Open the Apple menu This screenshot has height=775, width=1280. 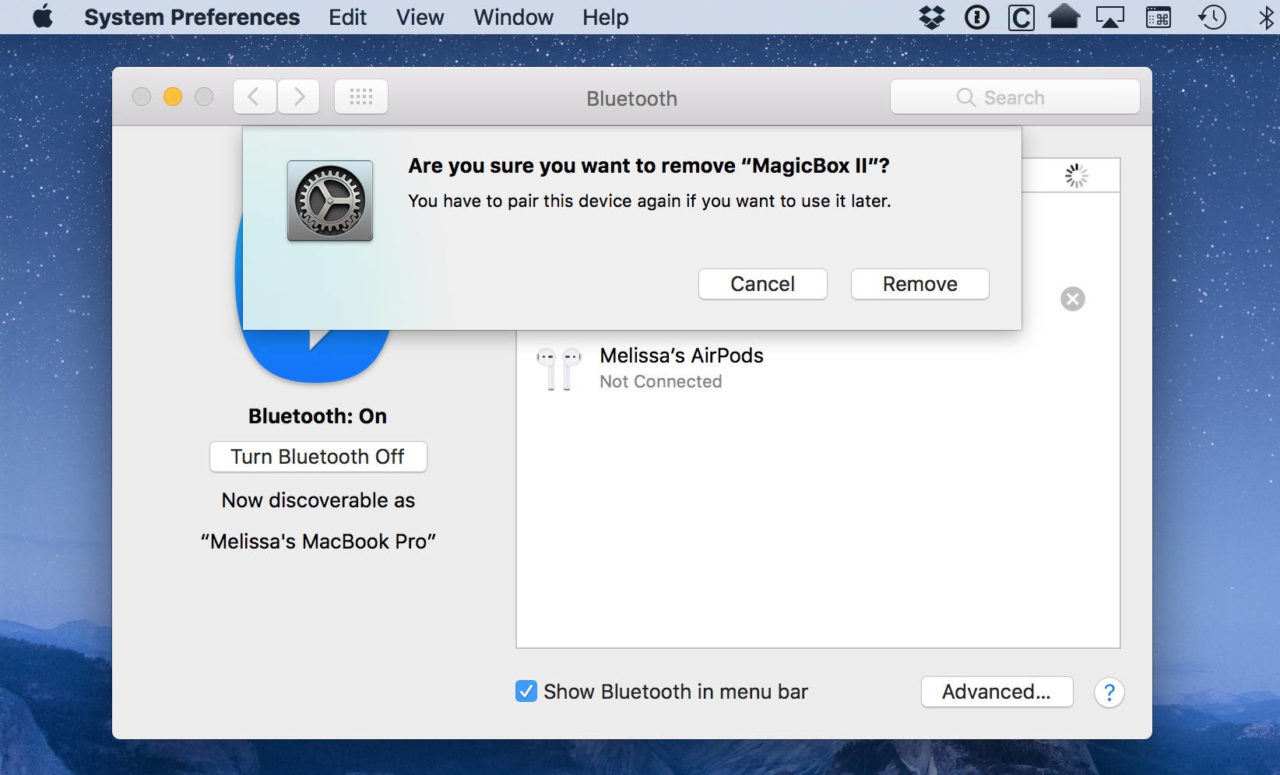click(x=42, y=17)
